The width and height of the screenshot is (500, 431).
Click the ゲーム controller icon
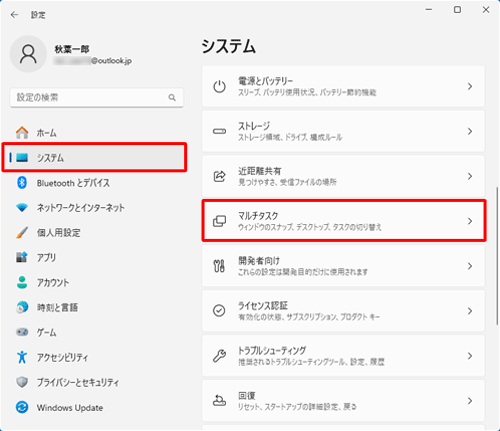tap(22, 332)
